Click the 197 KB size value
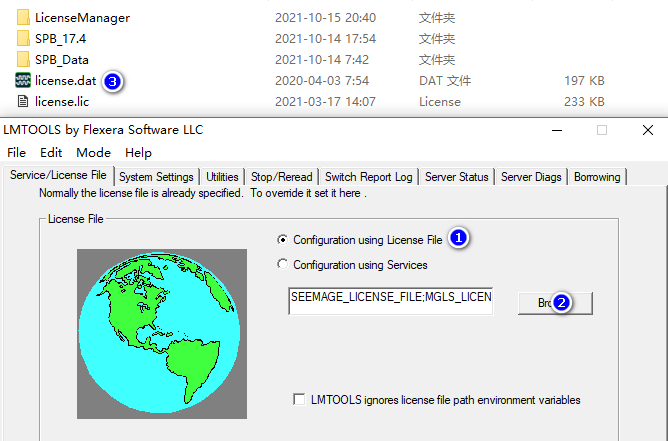This screenshot has height=441, width=668. tap(584, 81)
